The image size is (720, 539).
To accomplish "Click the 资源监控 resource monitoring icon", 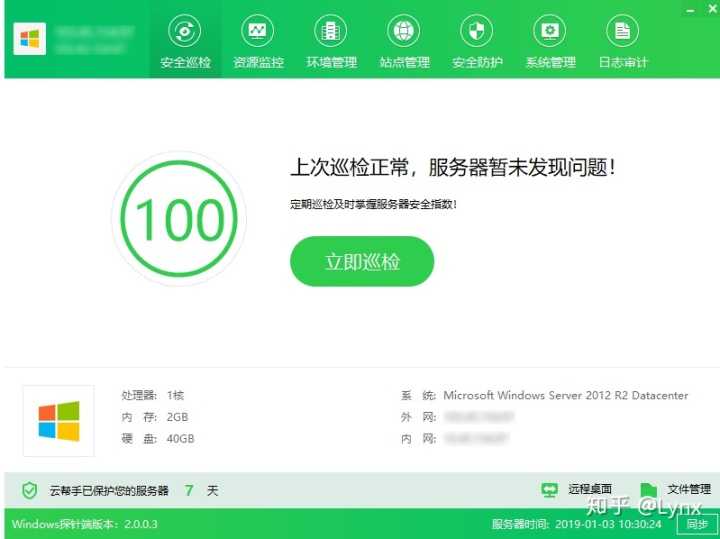I will pos(258,31).
